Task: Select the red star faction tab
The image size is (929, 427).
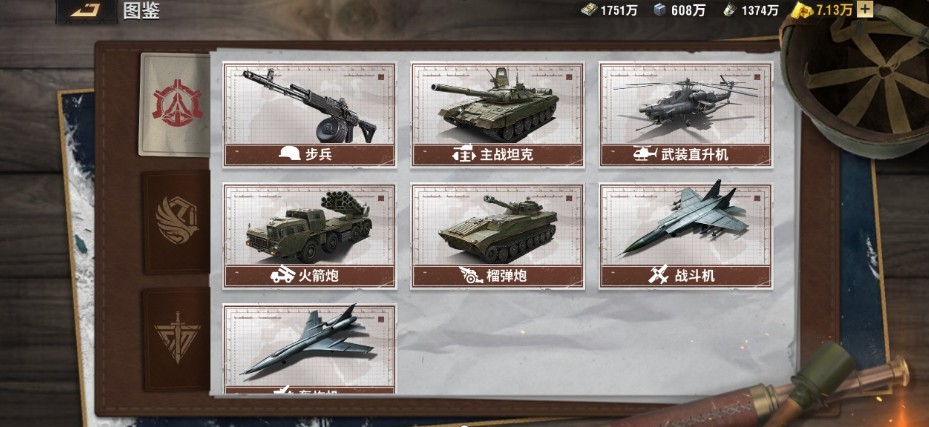Action: [x=177, y=105]
